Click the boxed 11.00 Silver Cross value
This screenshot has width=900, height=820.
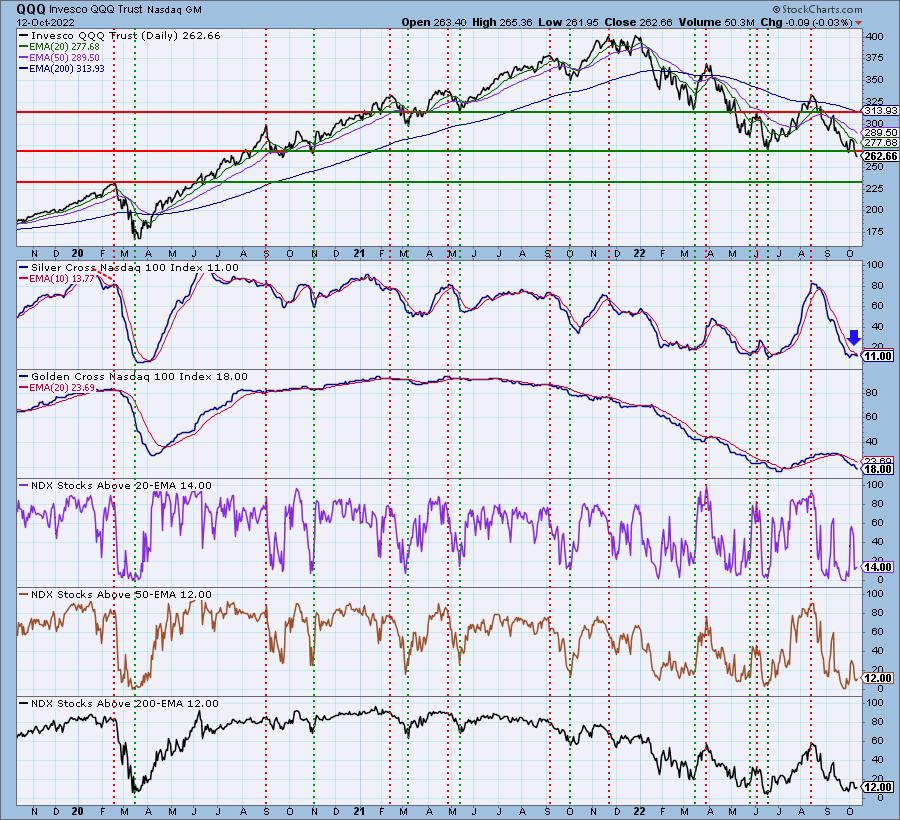pyautogui.click(x=878, y=356)
